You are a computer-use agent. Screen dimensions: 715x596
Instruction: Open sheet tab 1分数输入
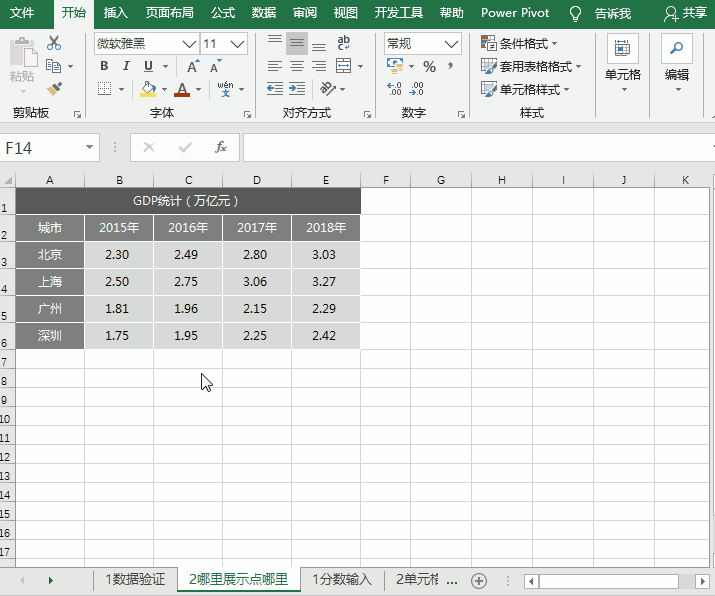tap(342, 579)
